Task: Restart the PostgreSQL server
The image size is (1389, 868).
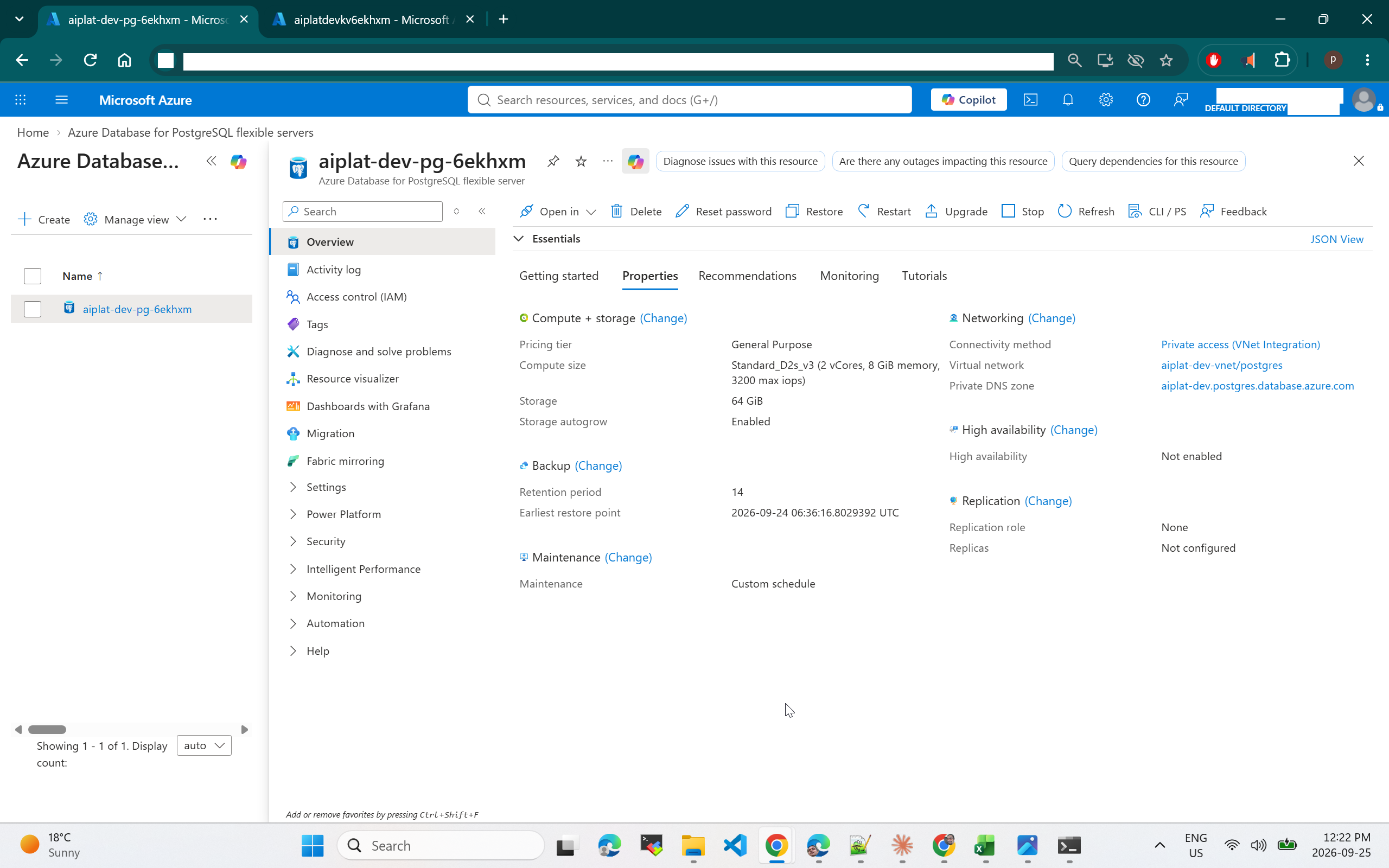Action: [884, 211]
